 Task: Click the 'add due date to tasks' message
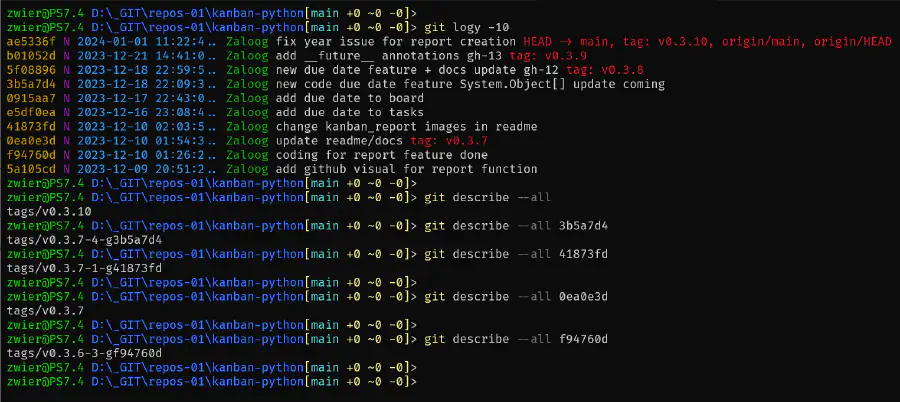point(350,113)
